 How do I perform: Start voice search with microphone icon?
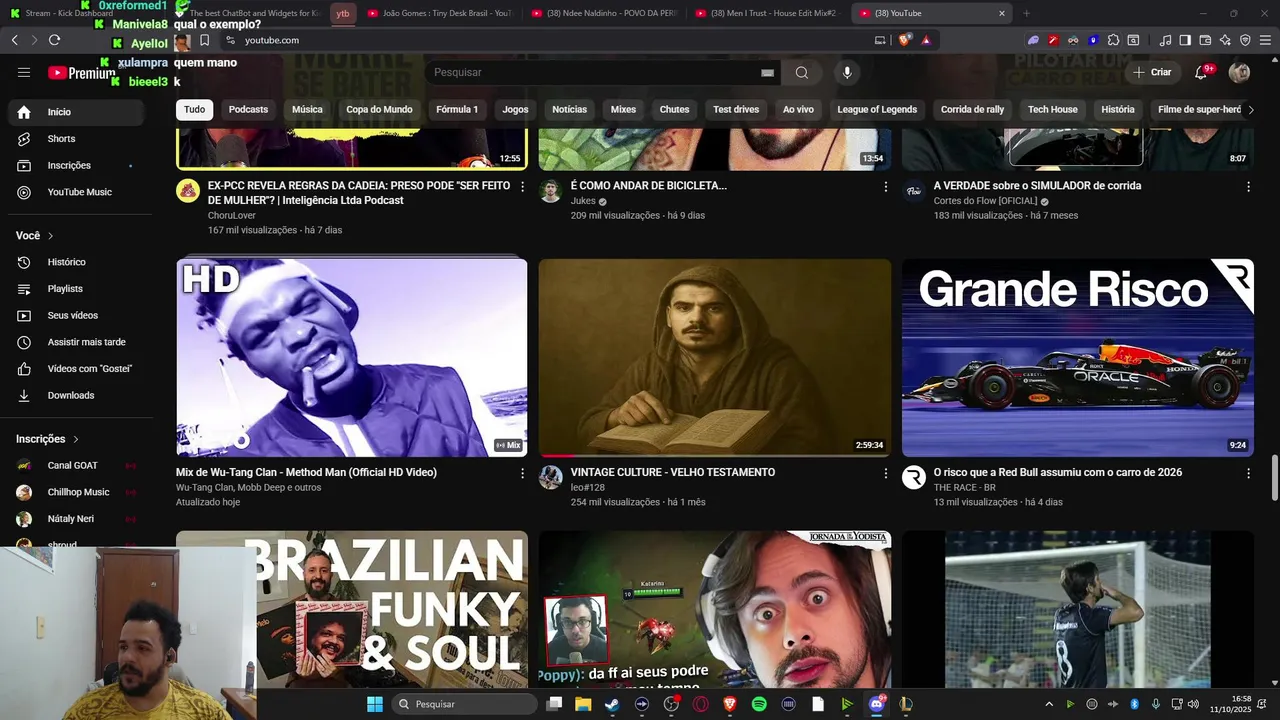click(847, 72)
